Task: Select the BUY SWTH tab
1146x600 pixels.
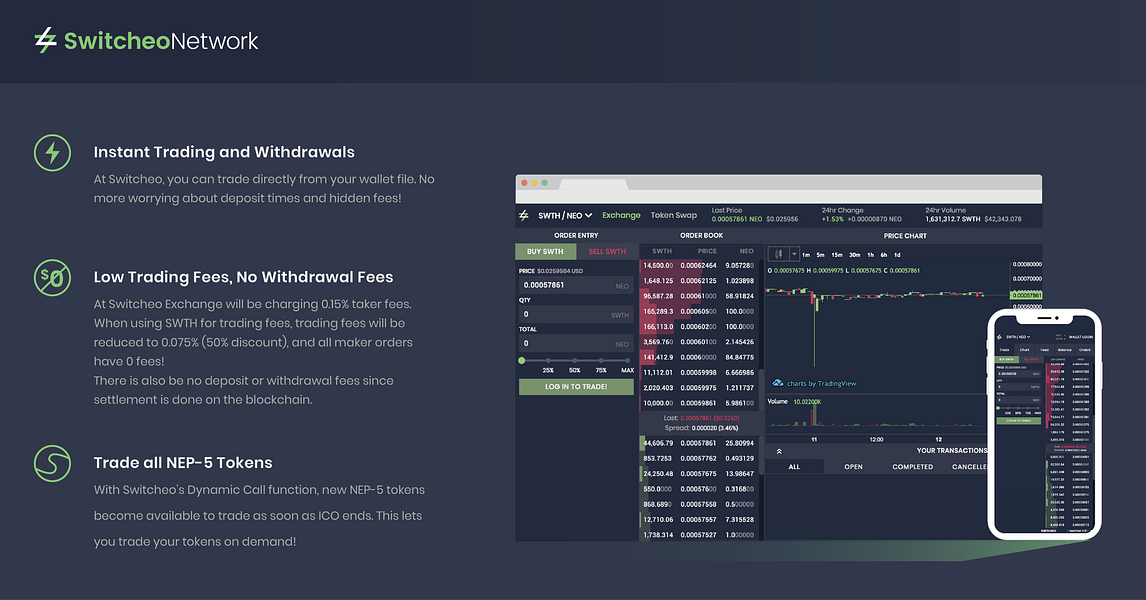Action: tap(545, 251)
